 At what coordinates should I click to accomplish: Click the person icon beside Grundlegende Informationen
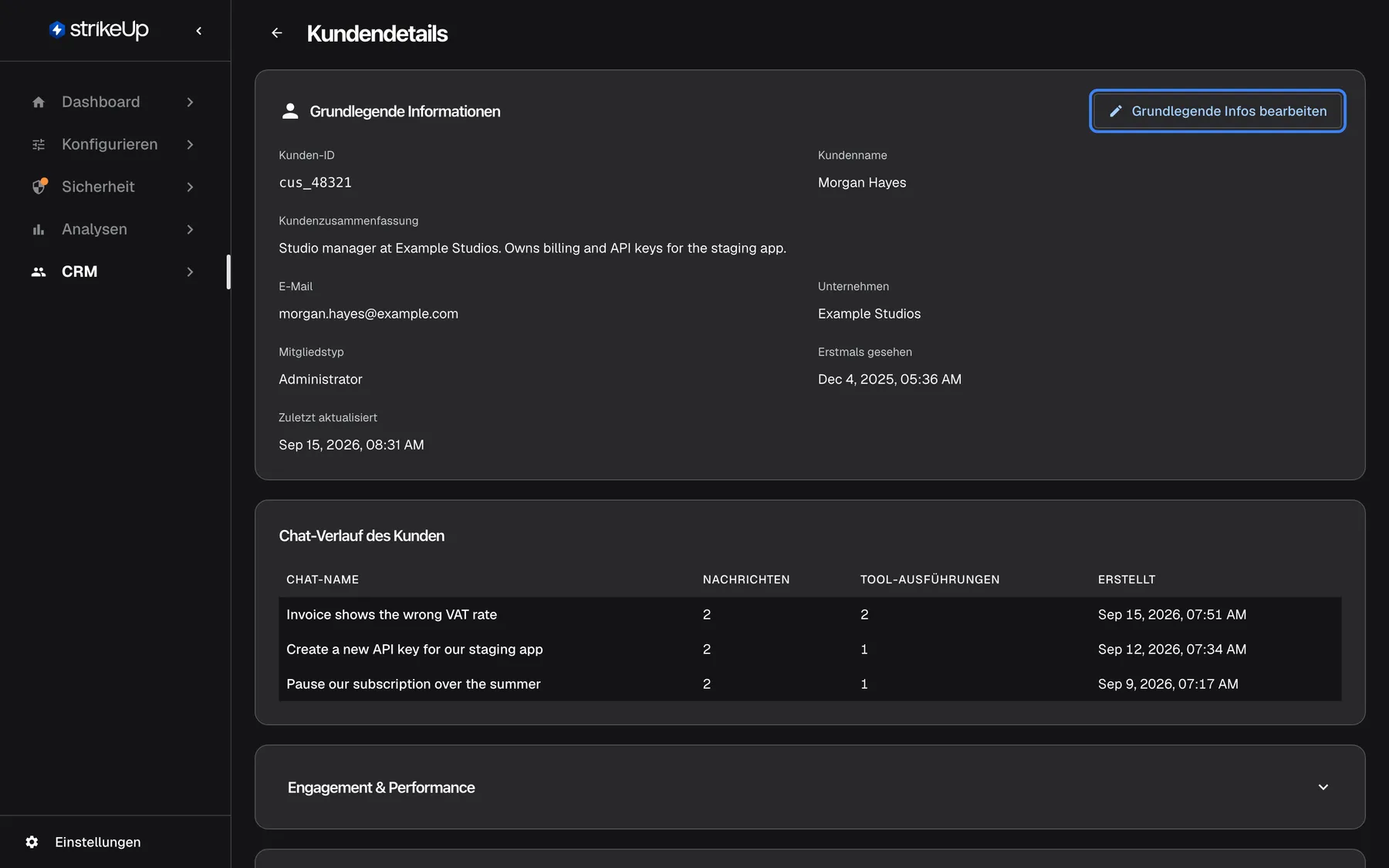[x=290, y=111]
